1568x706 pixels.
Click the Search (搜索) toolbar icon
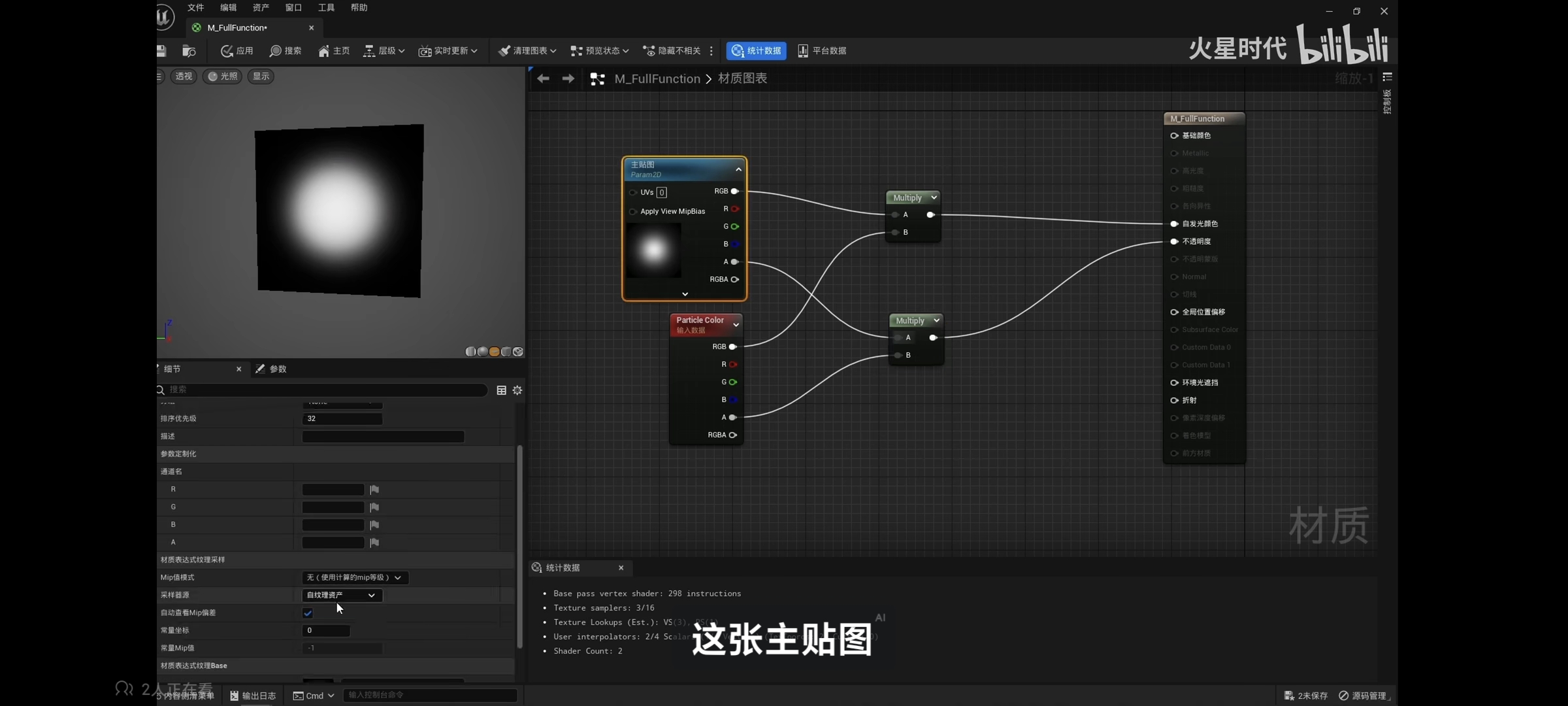tap(276, 51)
